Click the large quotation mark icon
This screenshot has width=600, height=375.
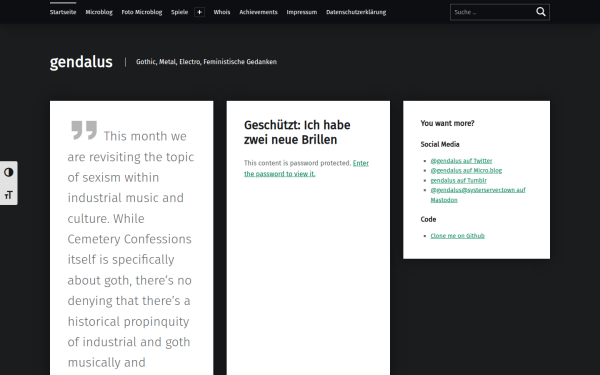[x=84, y=130]
